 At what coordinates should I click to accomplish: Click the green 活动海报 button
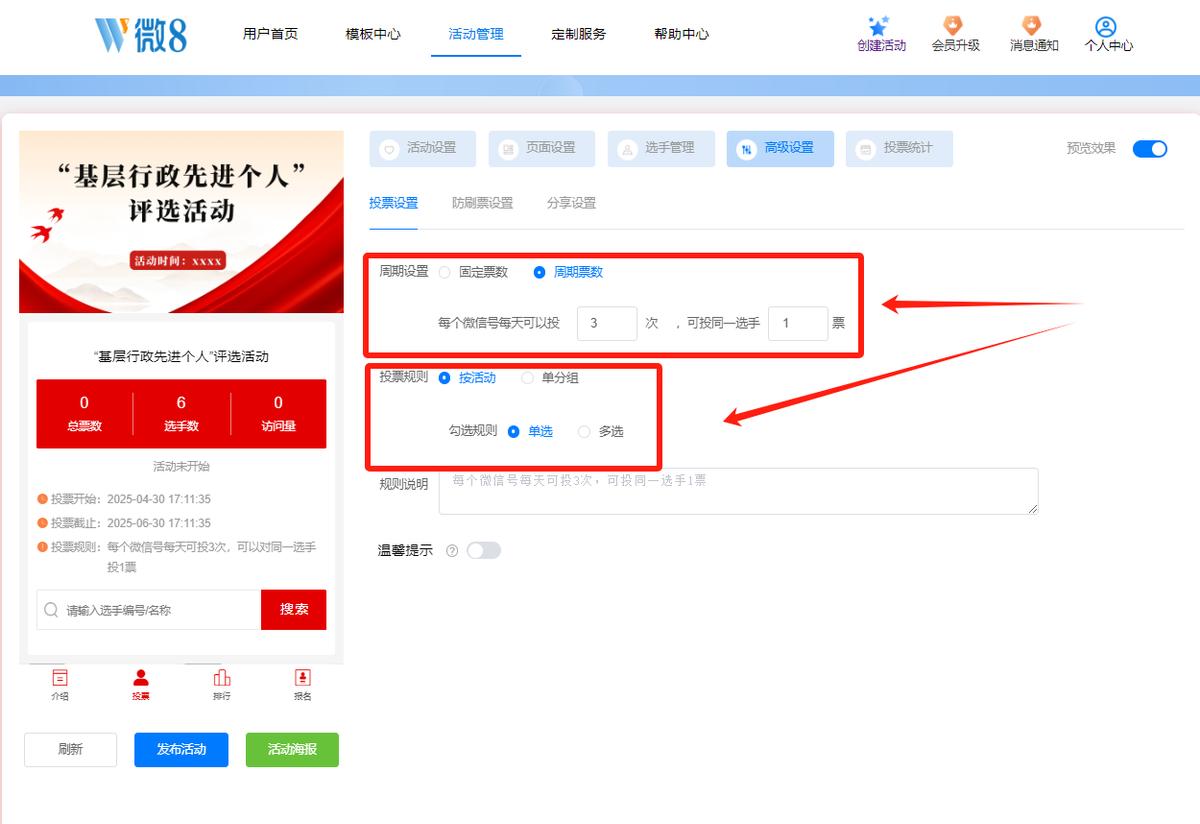[x=292, y=750]
